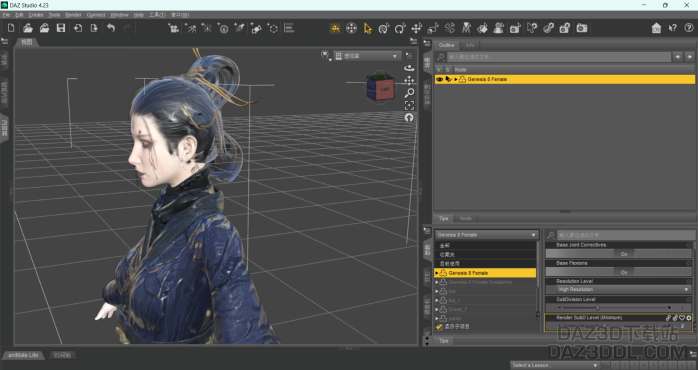Image resolution: width=698 pixels, height=370 pixels.
Task: Click the viewport Pan cross-arrows control
Action: (409, 80)
